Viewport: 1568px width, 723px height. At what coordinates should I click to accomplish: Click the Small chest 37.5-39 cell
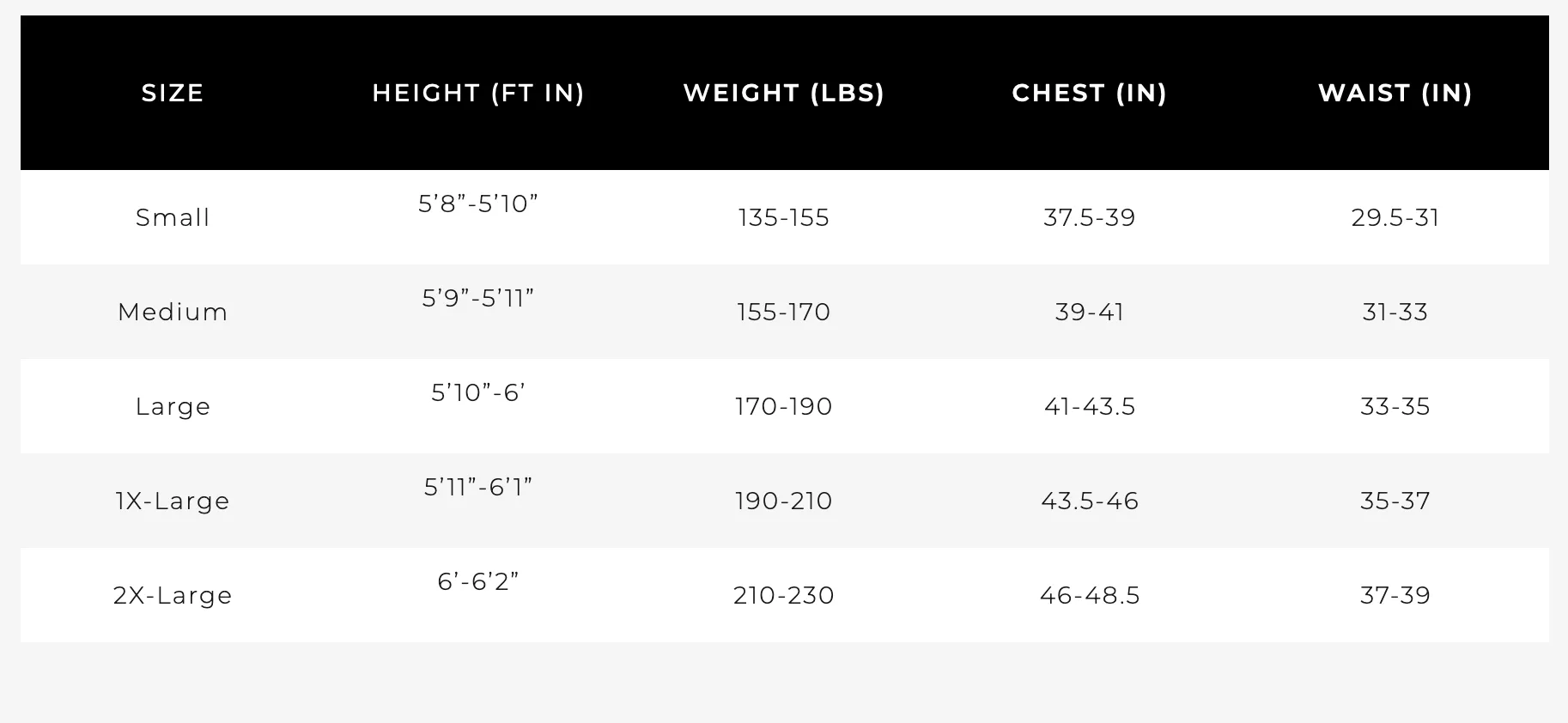tap(1090, 217)
